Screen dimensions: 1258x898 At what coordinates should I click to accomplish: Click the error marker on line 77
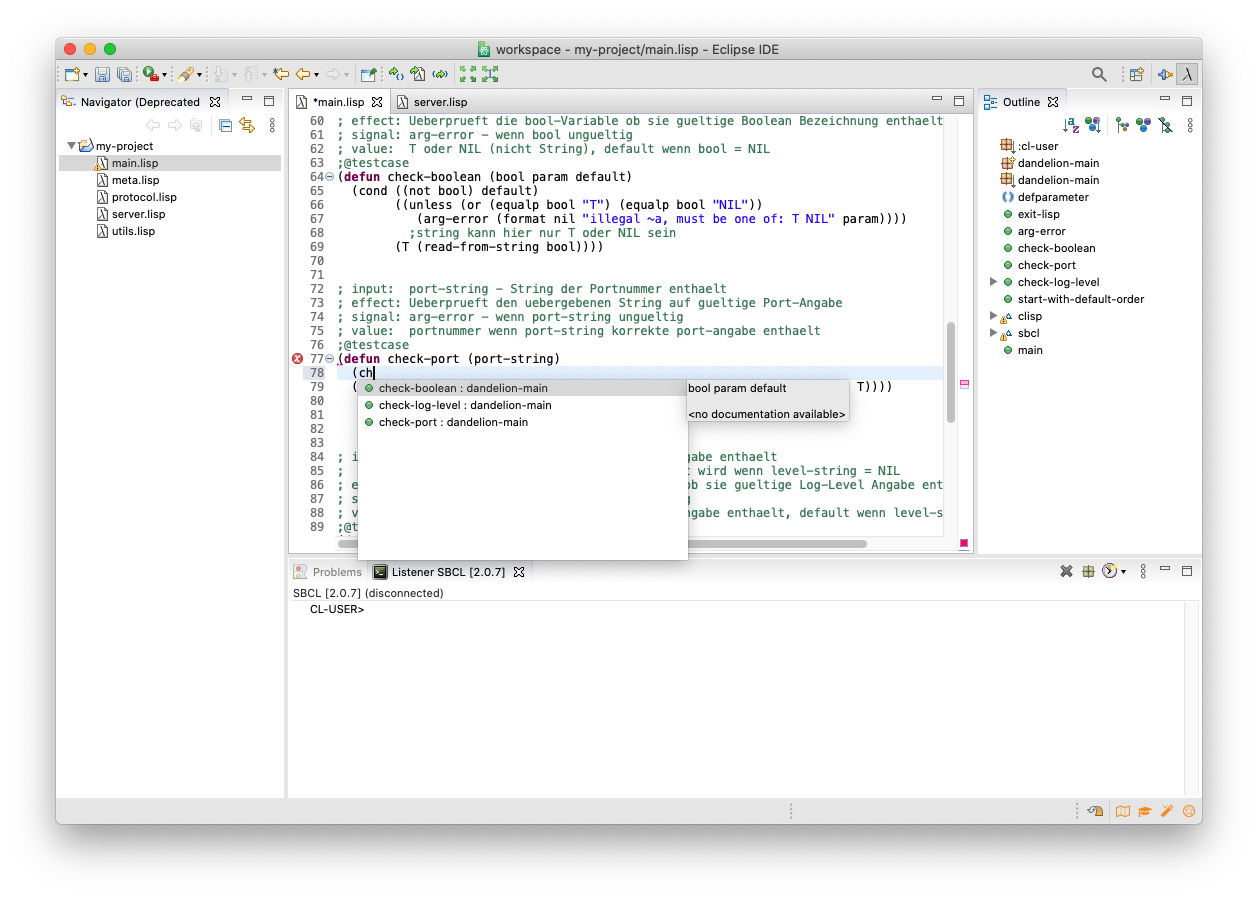[x=297, y=359]
